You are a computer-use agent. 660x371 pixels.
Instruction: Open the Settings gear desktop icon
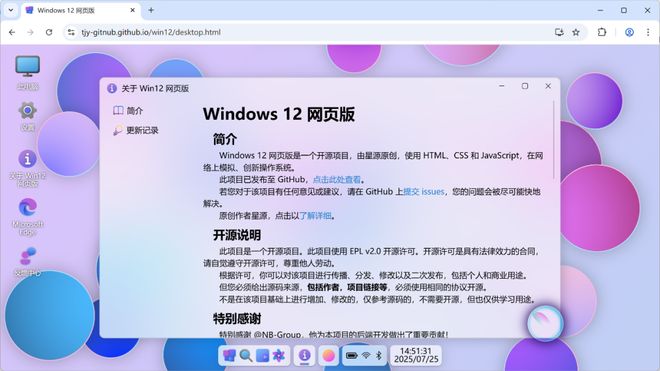[x=28, y=116]
